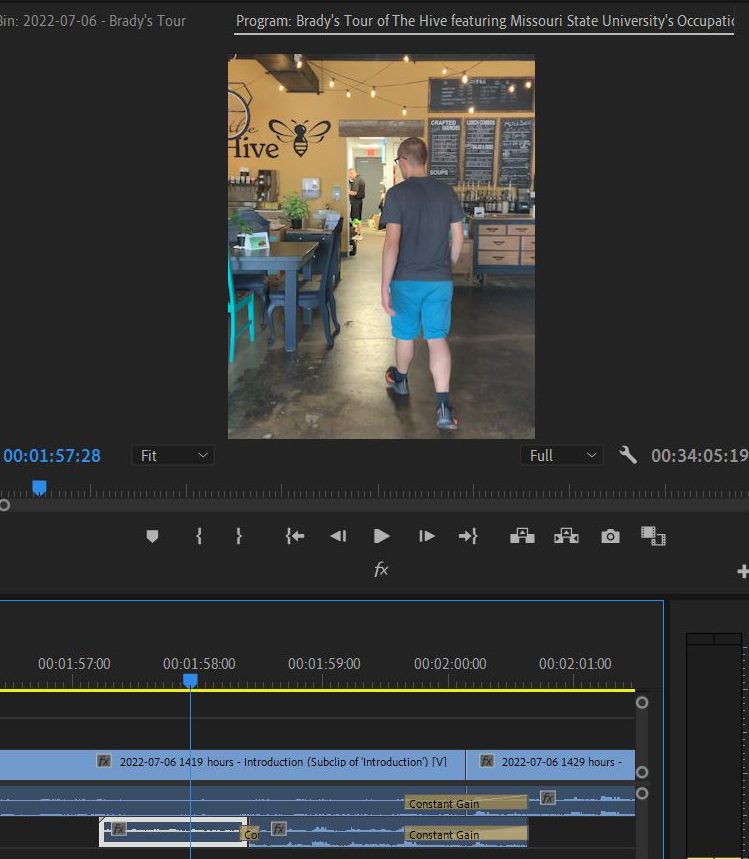Go to In point button
The width and height of the screenshot is (749, 859).
295,536
